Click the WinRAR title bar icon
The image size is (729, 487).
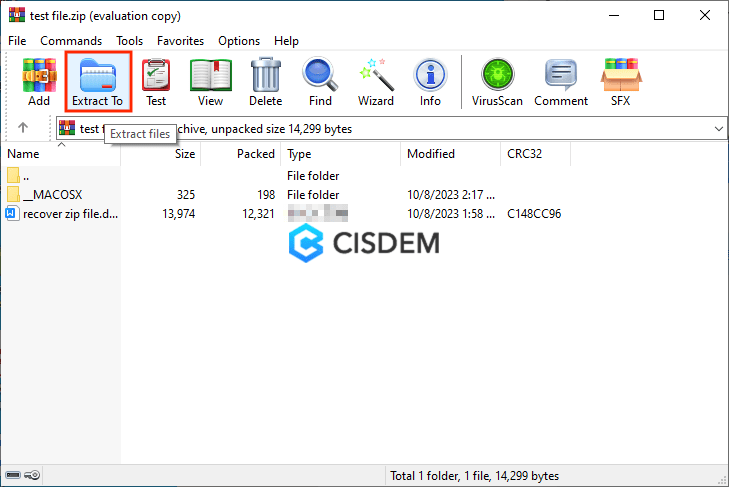click(x=17, y=15)
